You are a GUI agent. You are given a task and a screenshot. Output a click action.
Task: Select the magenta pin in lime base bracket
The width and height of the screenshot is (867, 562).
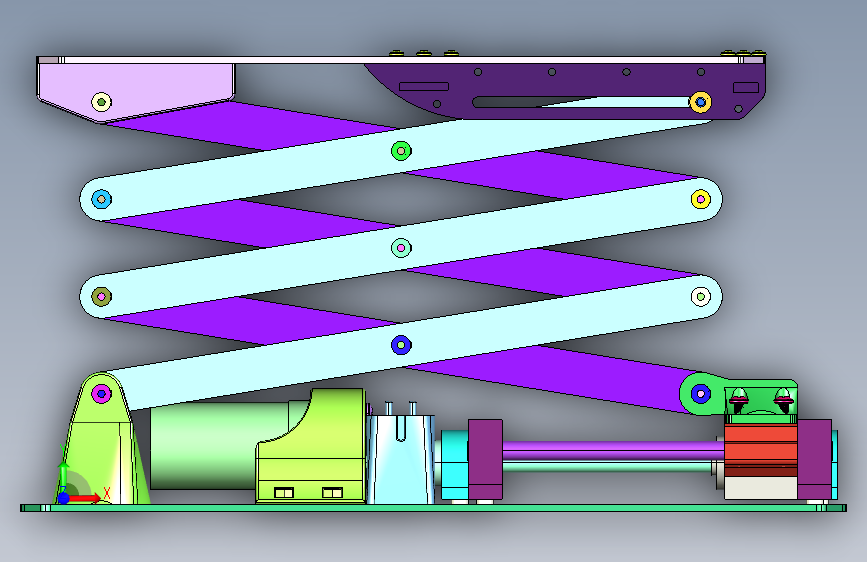click(x=101, y=394)
